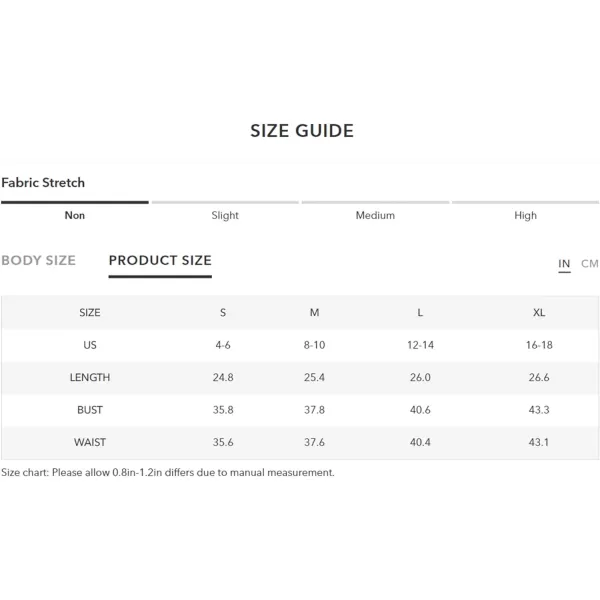The height and width of the screenshot is (600, 600).
Task: Select the BUST row label
Action: click(x=90, y=410)
